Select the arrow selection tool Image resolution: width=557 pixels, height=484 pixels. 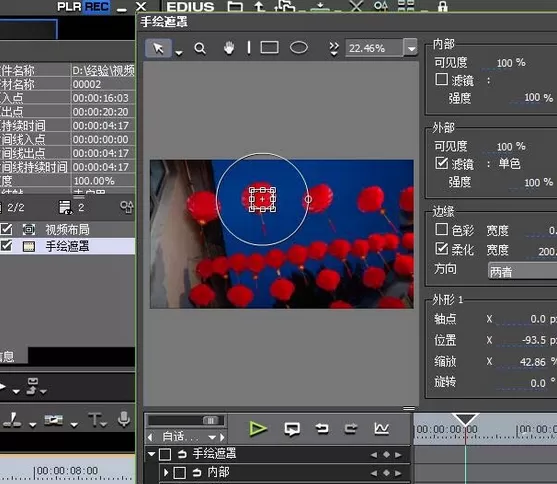pyautogui.click(x=158, y=48)
